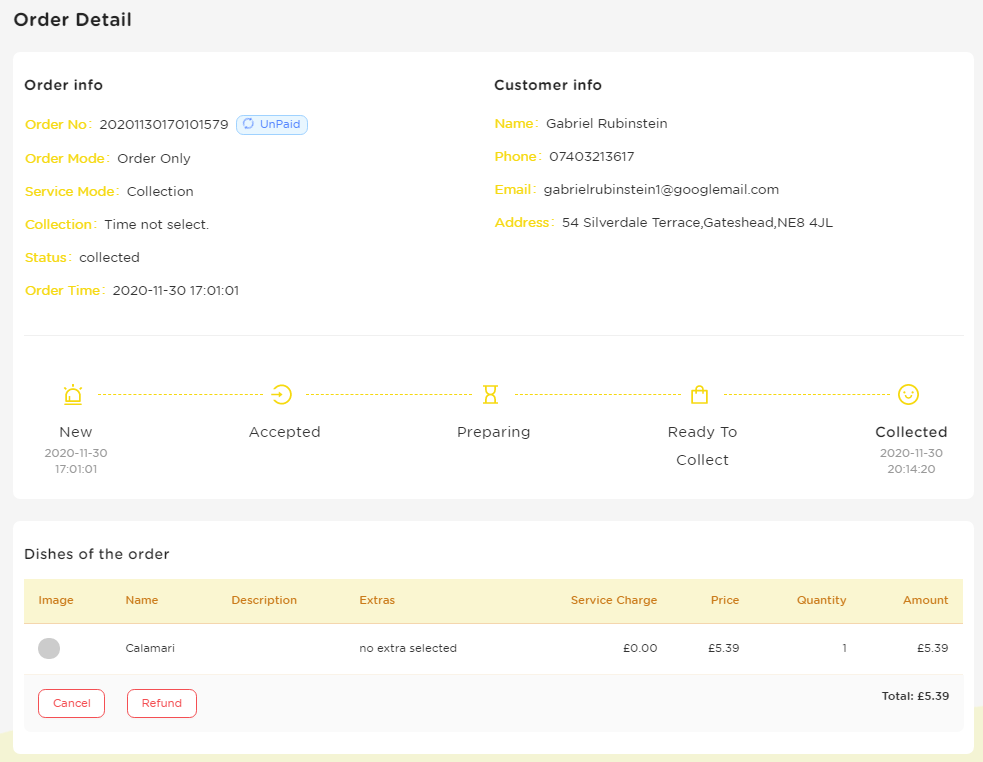Click the 'Time not select.' text

156,225
